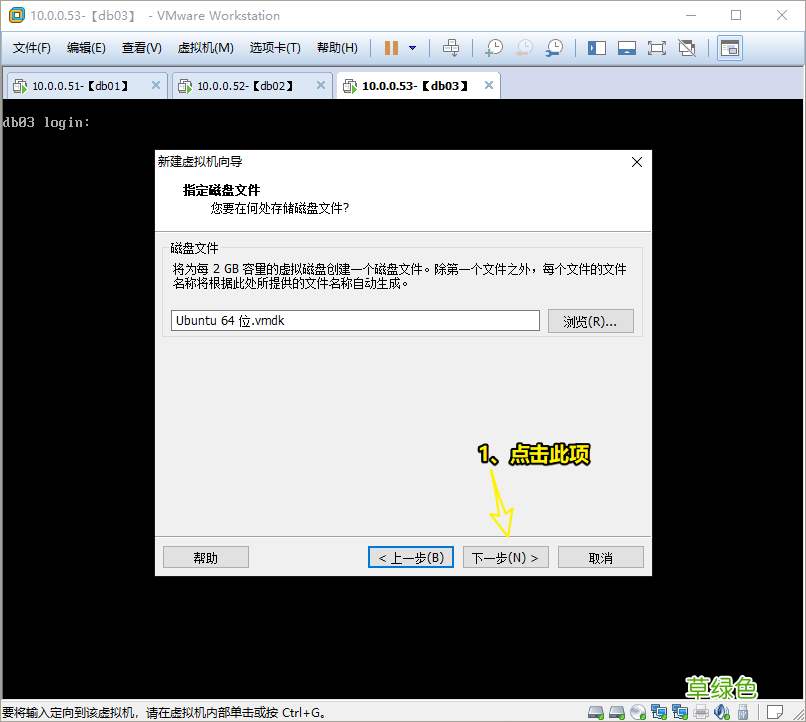Click the 新建虚拟机向导 dialog title
The image size is (806, 722).
point(200,162)
